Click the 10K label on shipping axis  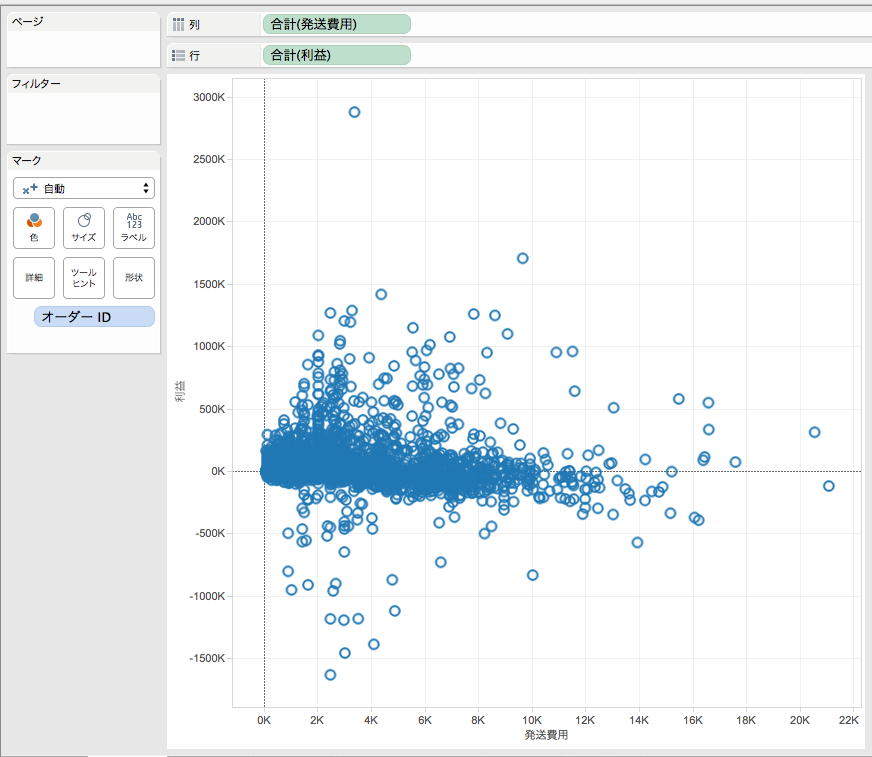[532, 720]
